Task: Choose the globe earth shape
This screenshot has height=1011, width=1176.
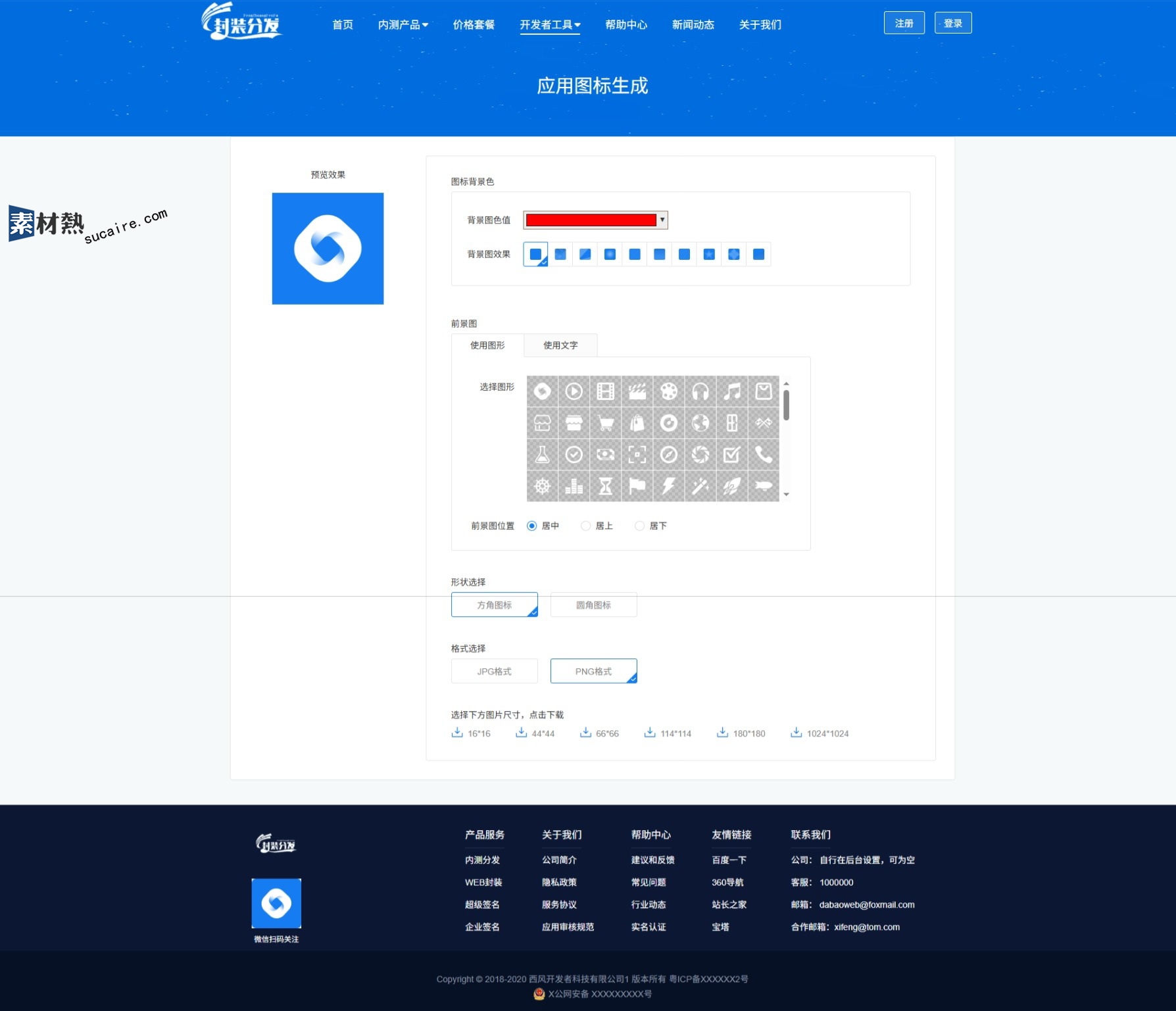Action: point(700,423)
